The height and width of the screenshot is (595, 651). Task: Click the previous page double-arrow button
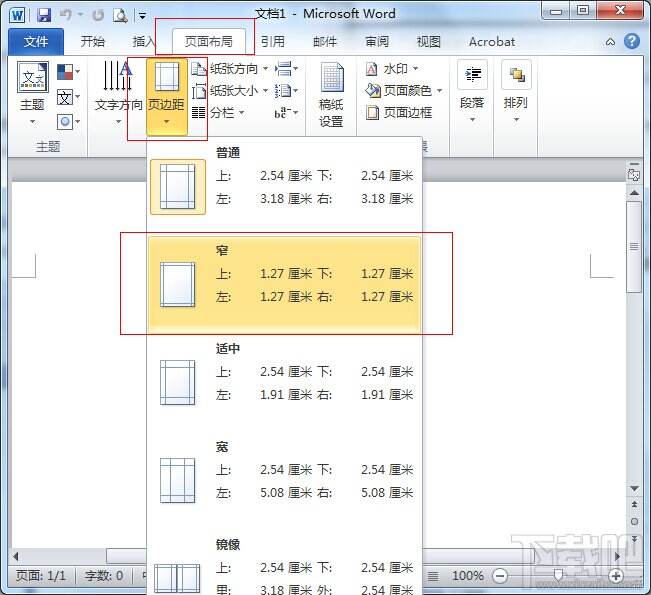(x=634, y=505)
